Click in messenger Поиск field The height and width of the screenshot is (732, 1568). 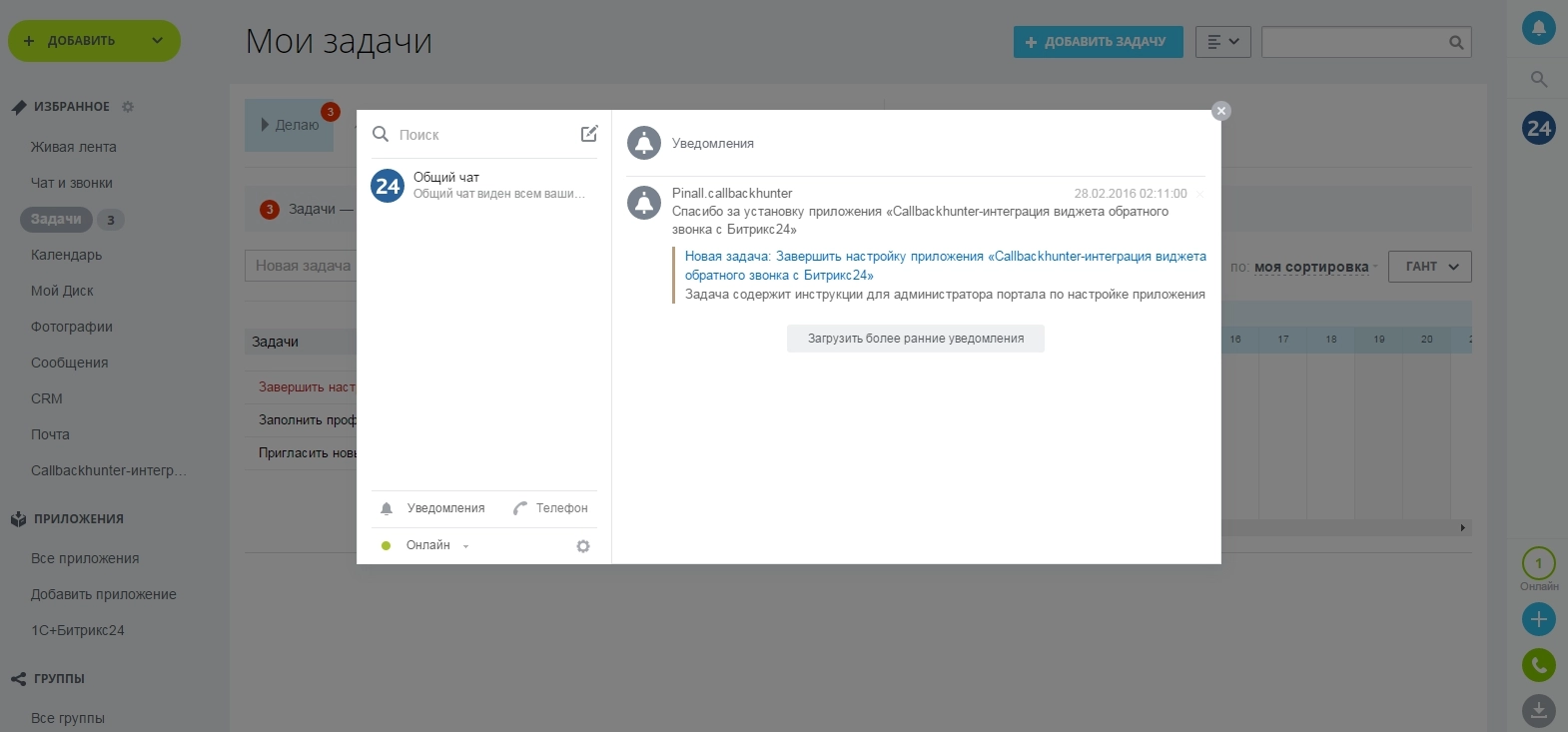click(x=484, y=135)
